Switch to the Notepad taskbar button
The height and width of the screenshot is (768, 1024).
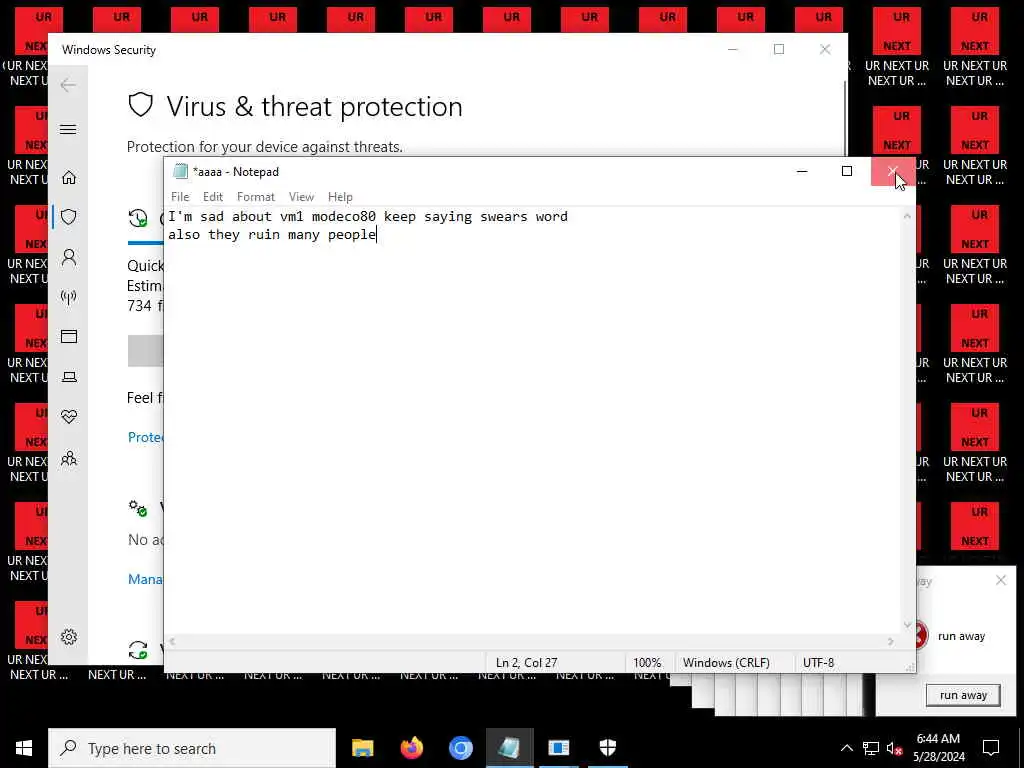509,748
